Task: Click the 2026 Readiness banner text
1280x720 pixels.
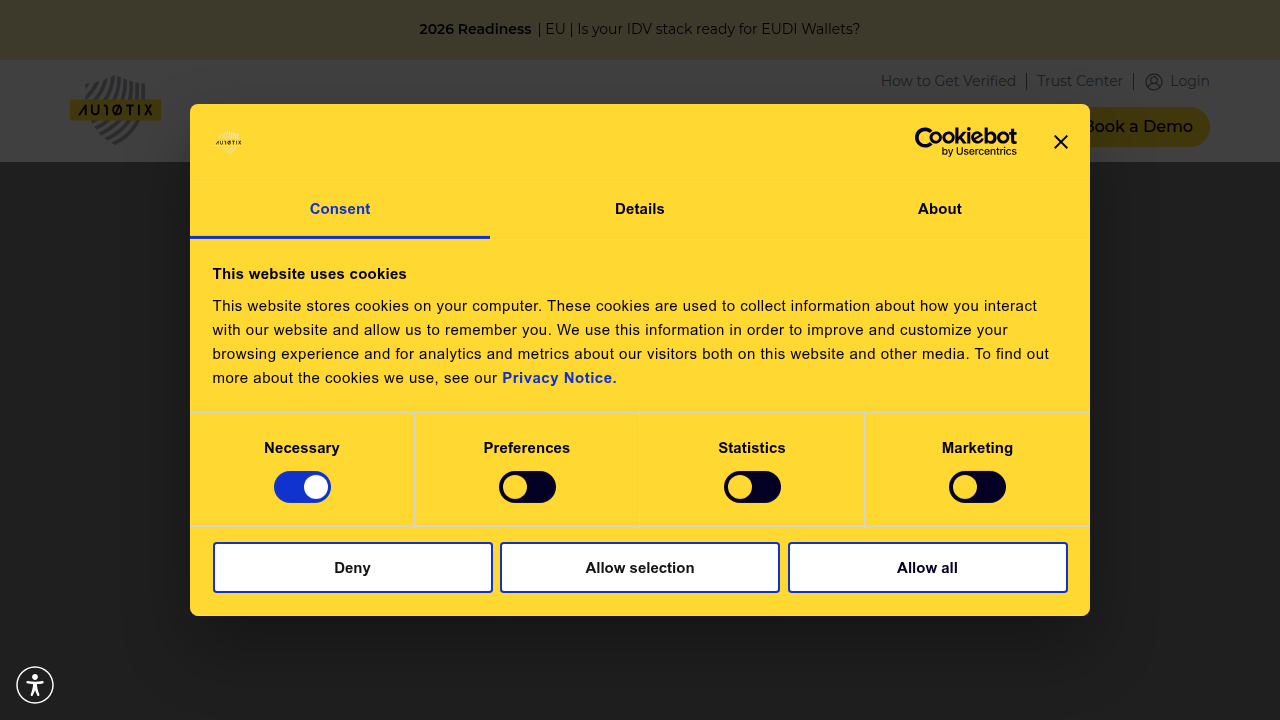Action: pos(475,29)
